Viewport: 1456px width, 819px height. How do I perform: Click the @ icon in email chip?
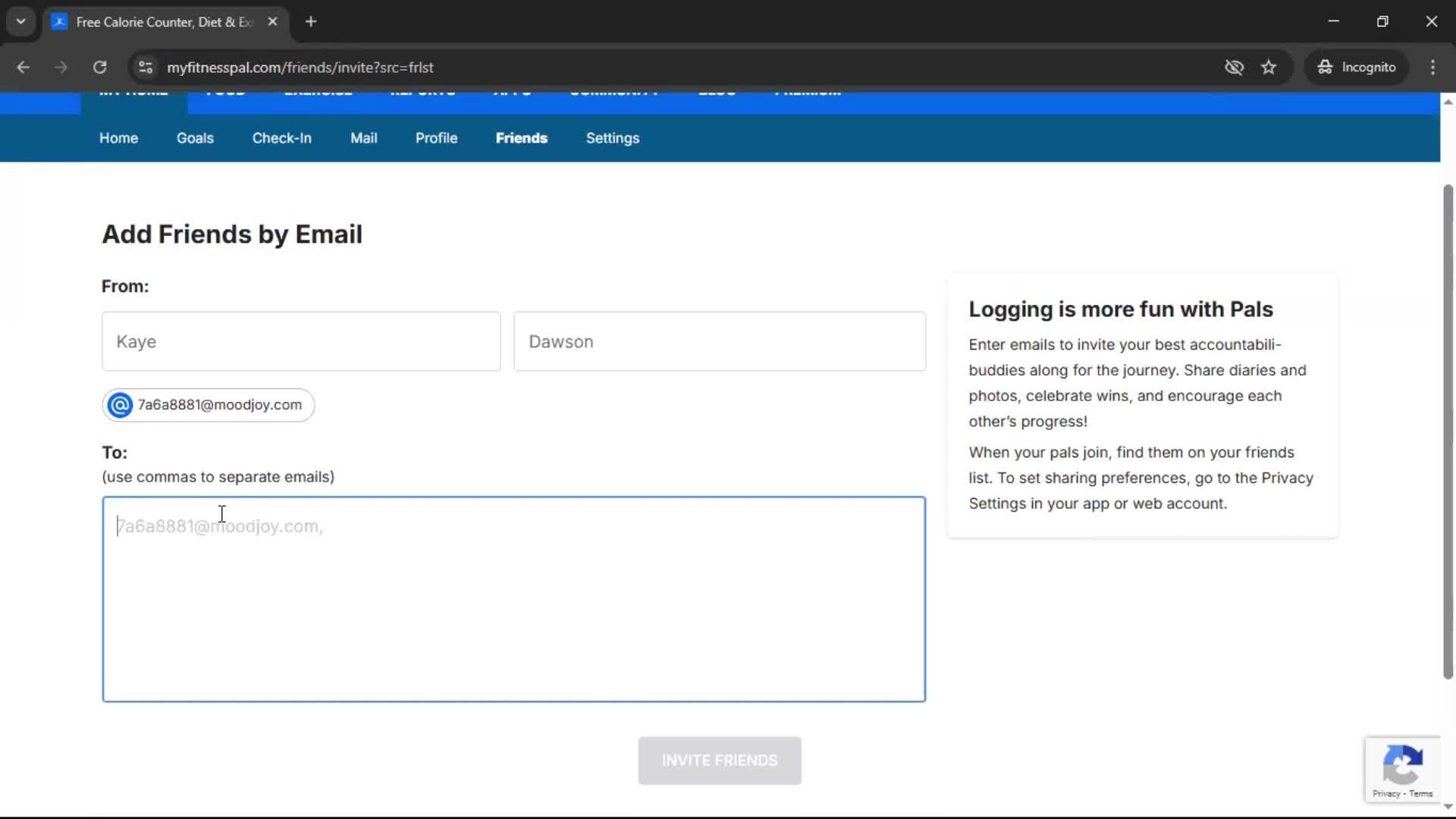tap(120, 405)
